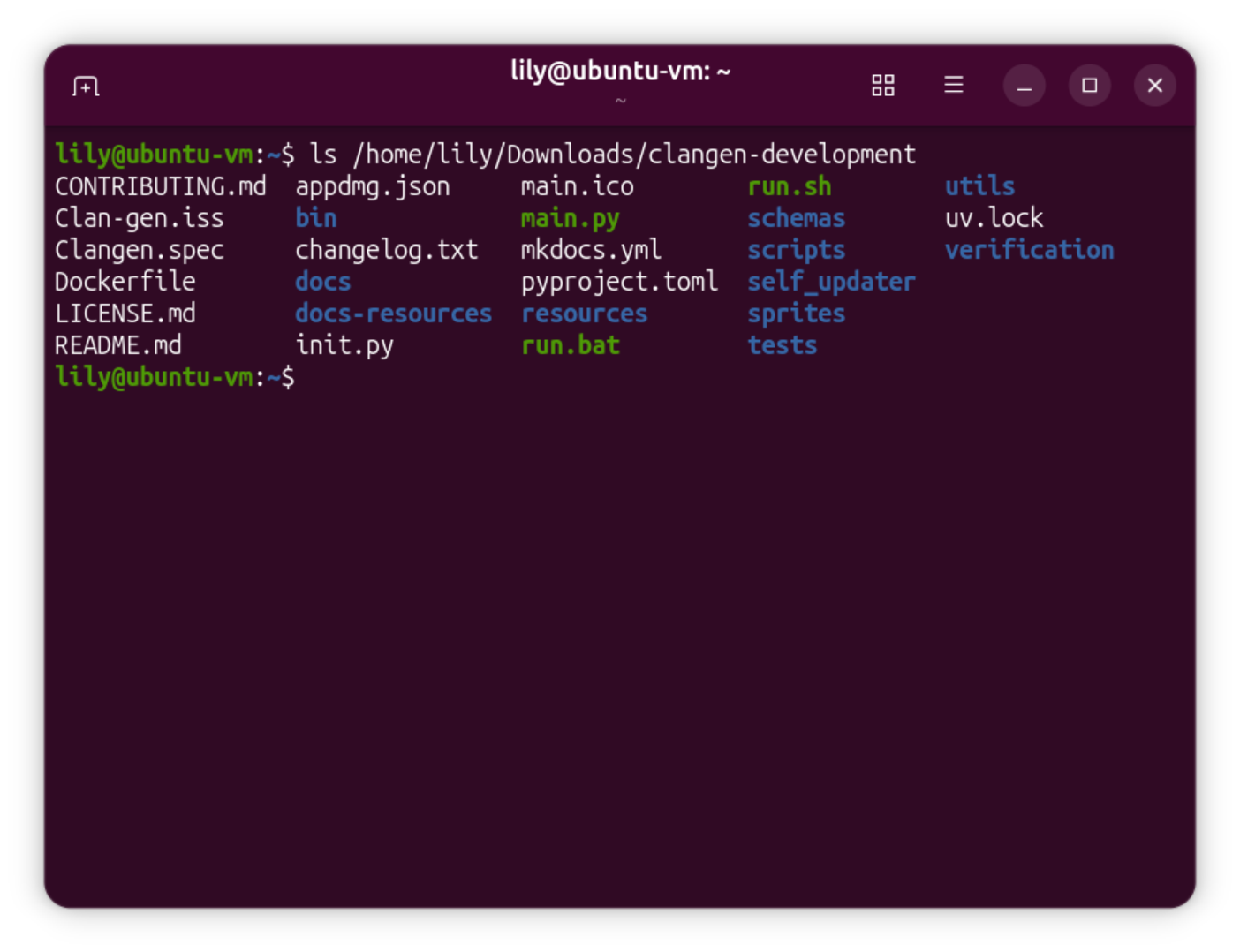Minimize the terminal window
This screenshot has width=1240, height=952.
(1025, 86)
